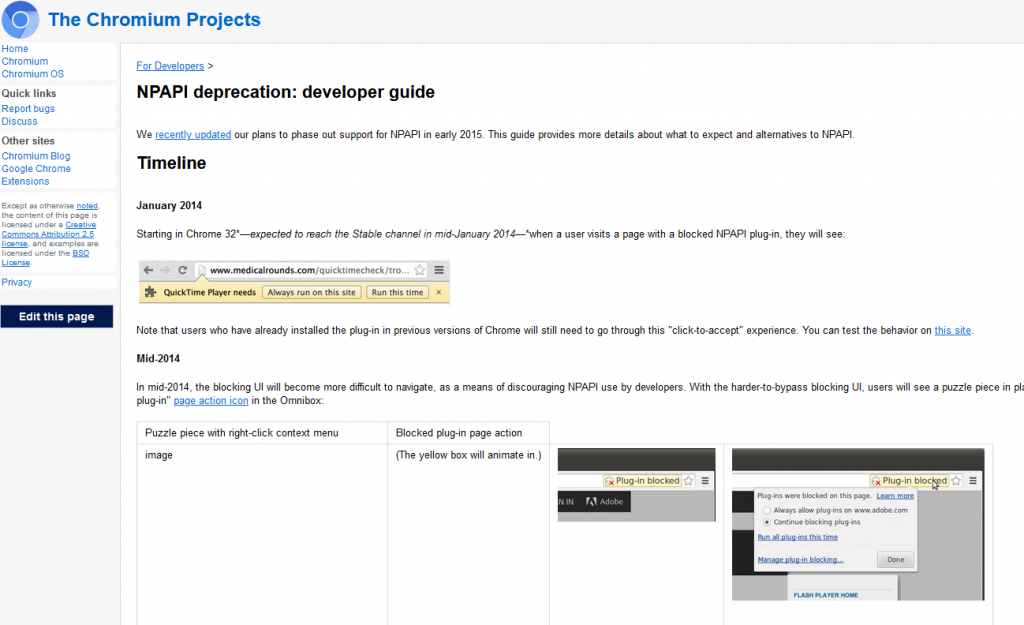
Task: Open Chromium OS from the sidebar
Action: coord(32,74)
